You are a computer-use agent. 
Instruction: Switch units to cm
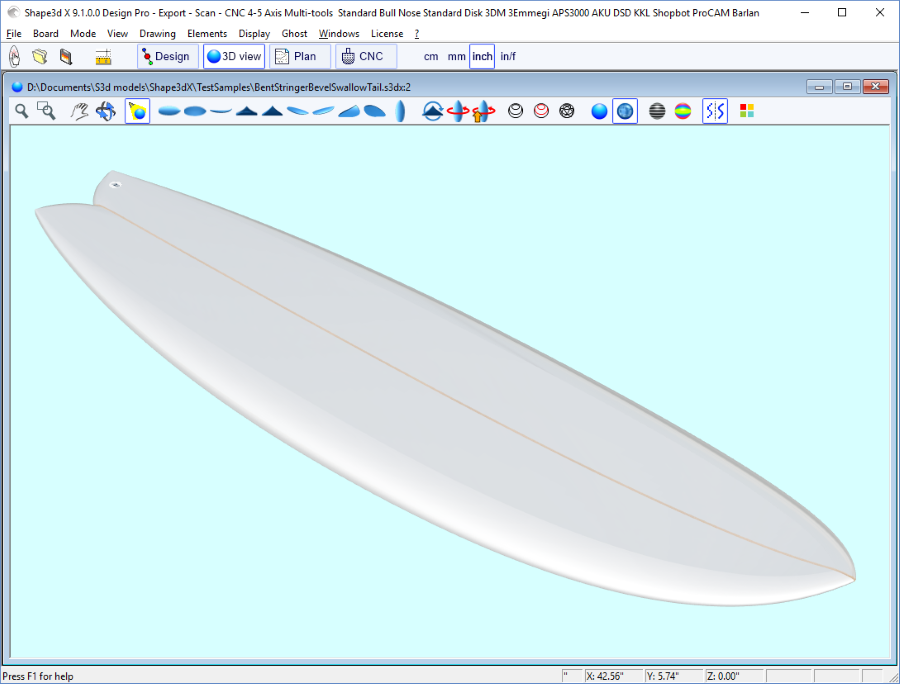[x=431, y=57]
